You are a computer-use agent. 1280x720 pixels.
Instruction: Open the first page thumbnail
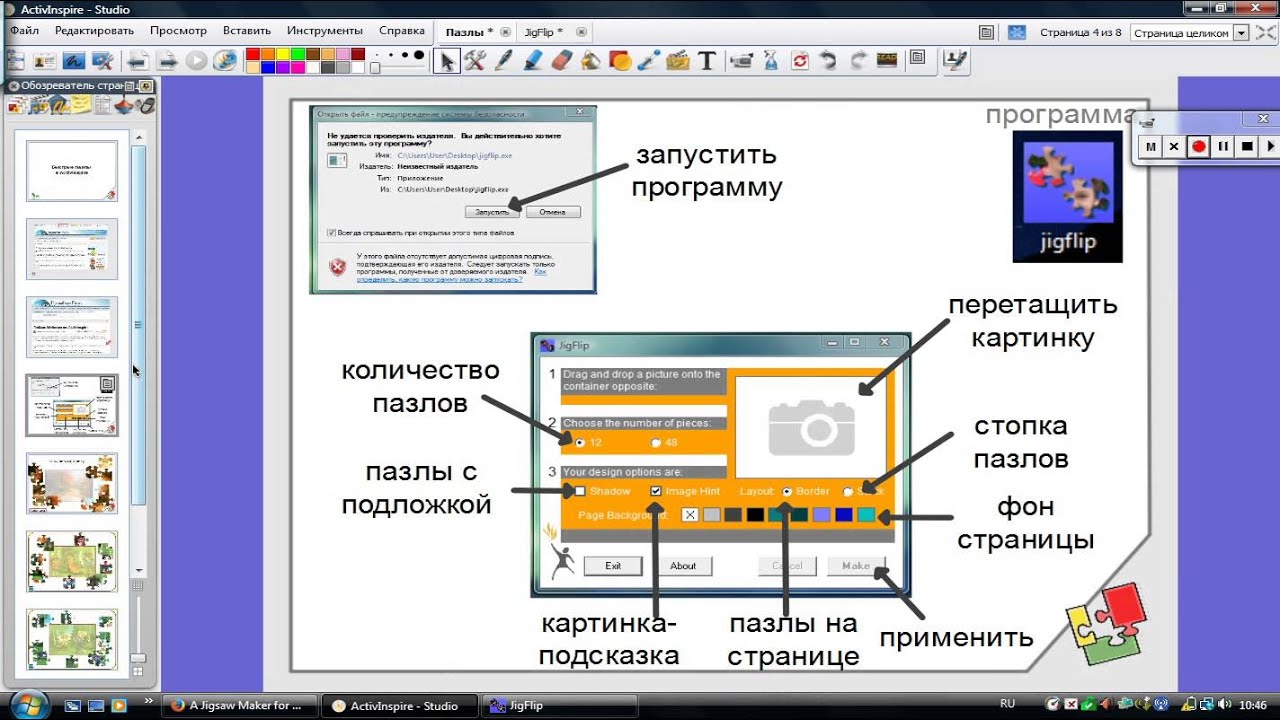72,170
